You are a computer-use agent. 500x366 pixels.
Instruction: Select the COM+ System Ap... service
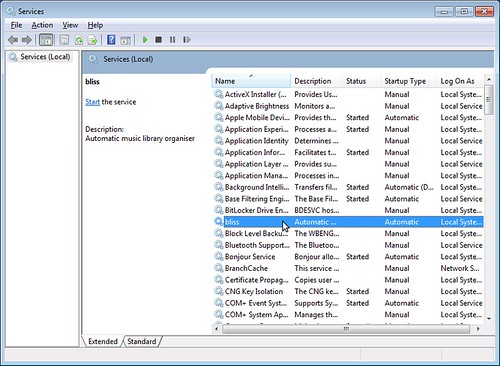pos(348,314)
